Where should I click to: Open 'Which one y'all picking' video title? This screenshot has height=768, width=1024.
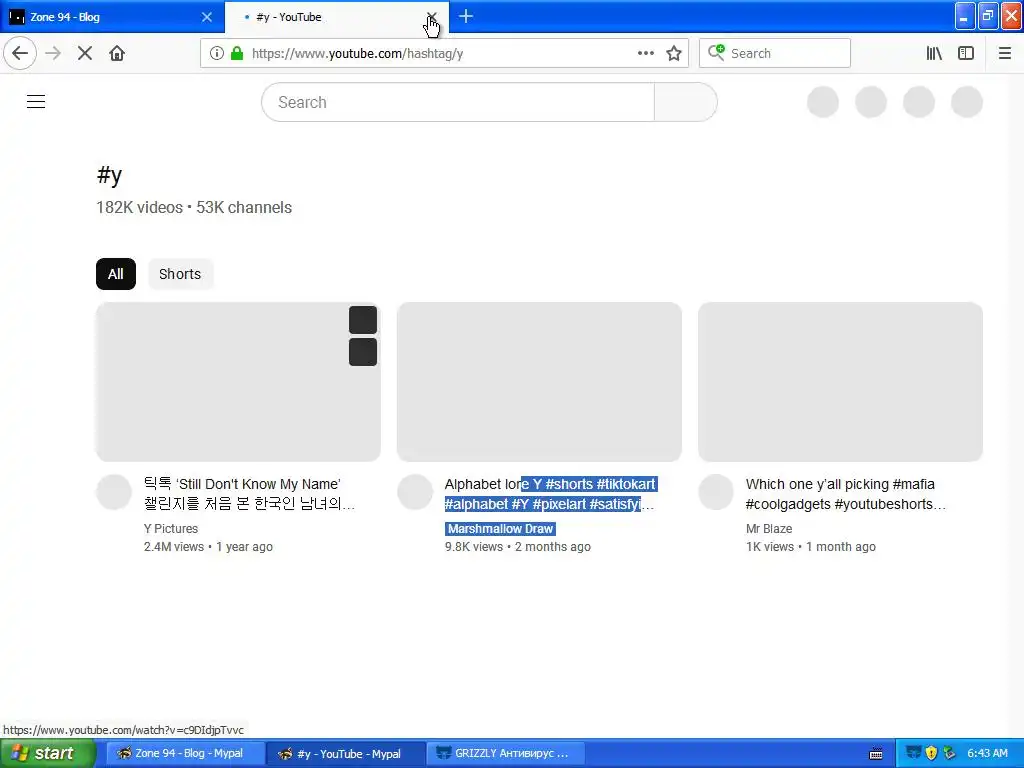(x=846, y=494)
